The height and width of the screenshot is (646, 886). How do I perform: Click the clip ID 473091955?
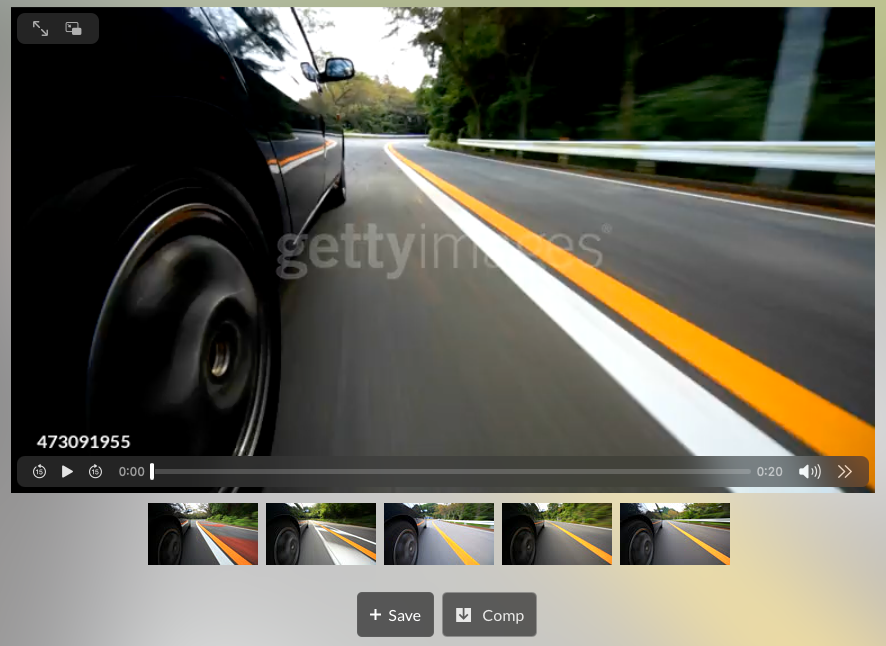(84, 442)
